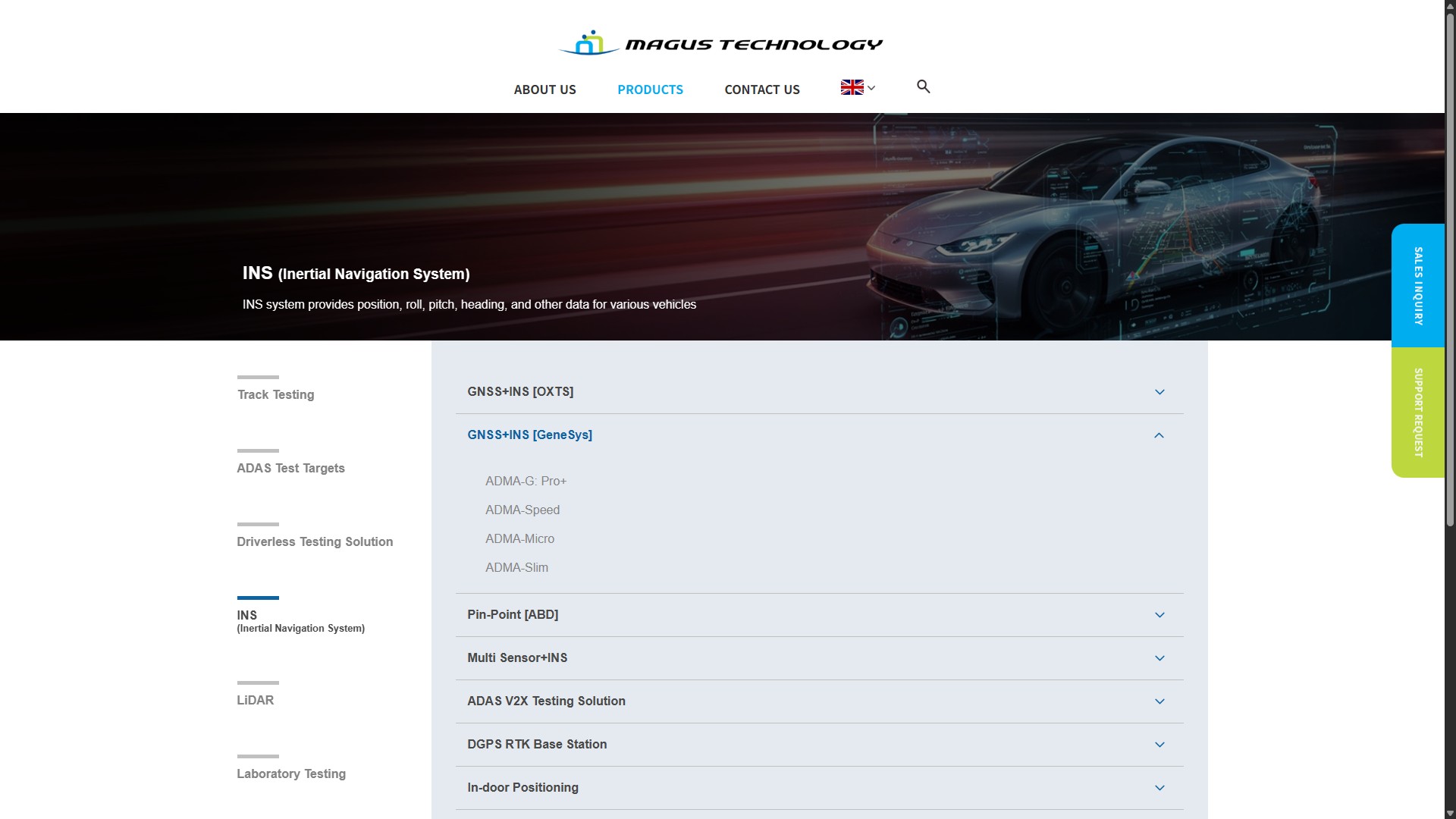Click the search magnifier icon
The width and height of the screenshot is (1456, 819).
pyautogui.click(x=923, y=86)
